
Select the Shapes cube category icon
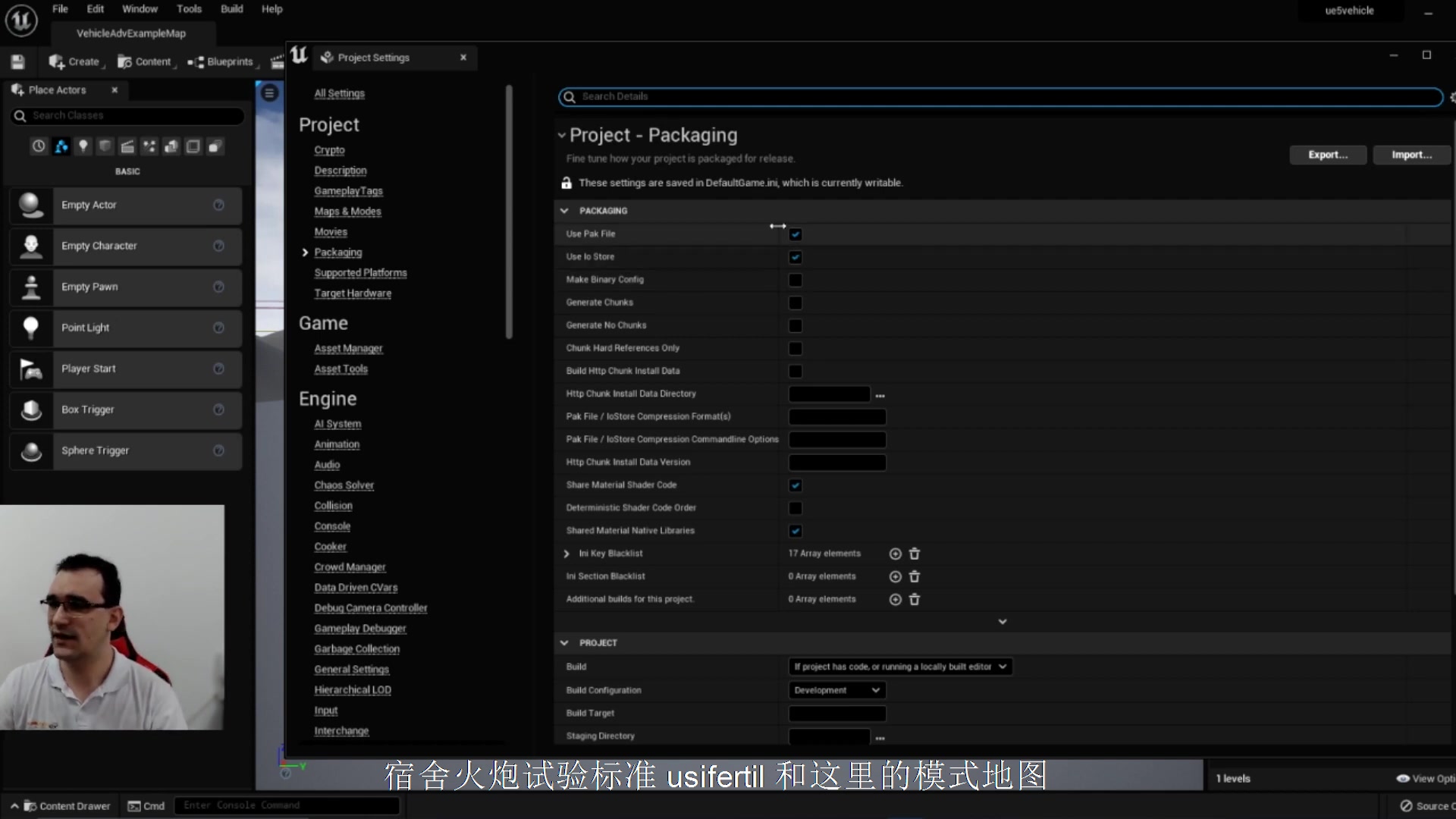tap(105, 146)
